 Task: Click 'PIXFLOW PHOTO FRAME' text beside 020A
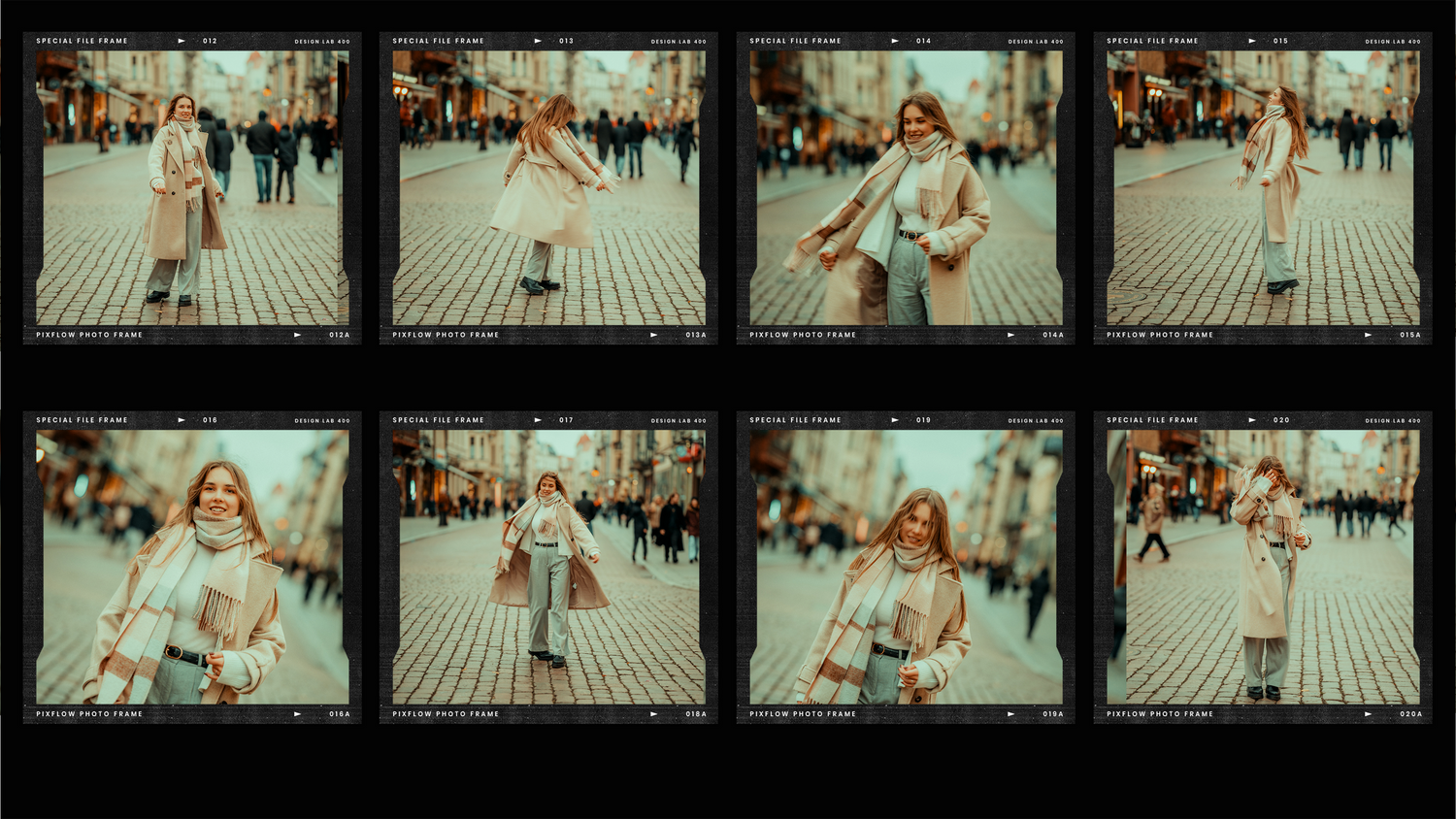click(1160, 714)
